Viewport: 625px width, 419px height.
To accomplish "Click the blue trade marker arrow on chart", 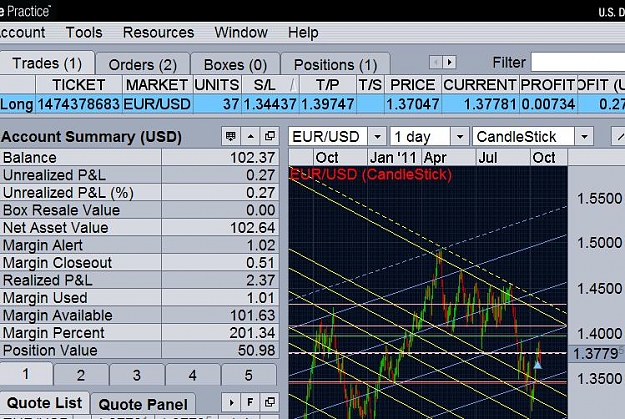I will 537,364.
